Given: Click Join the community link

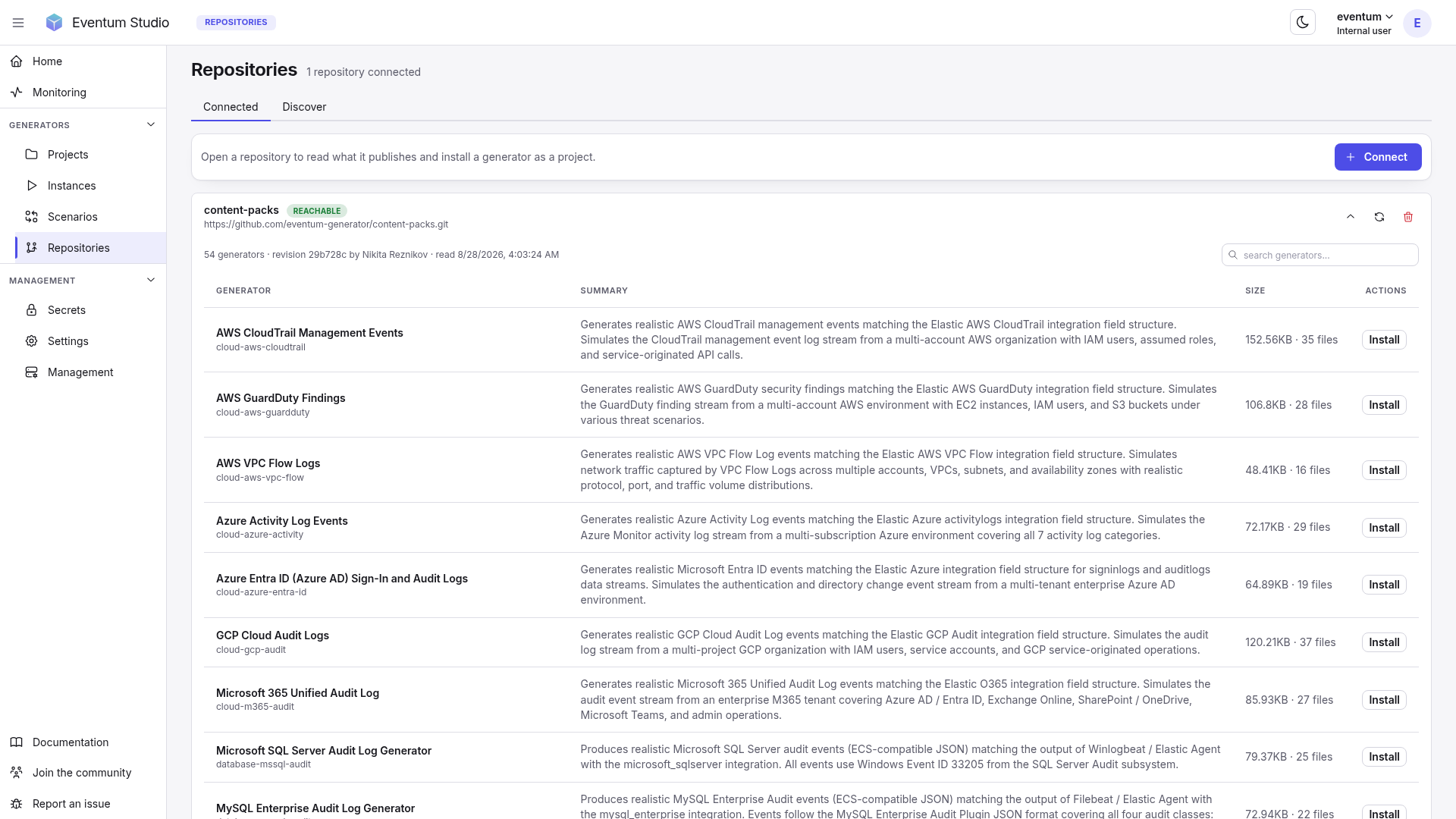Looking at the screenshot, I should (x=83, y=773).
